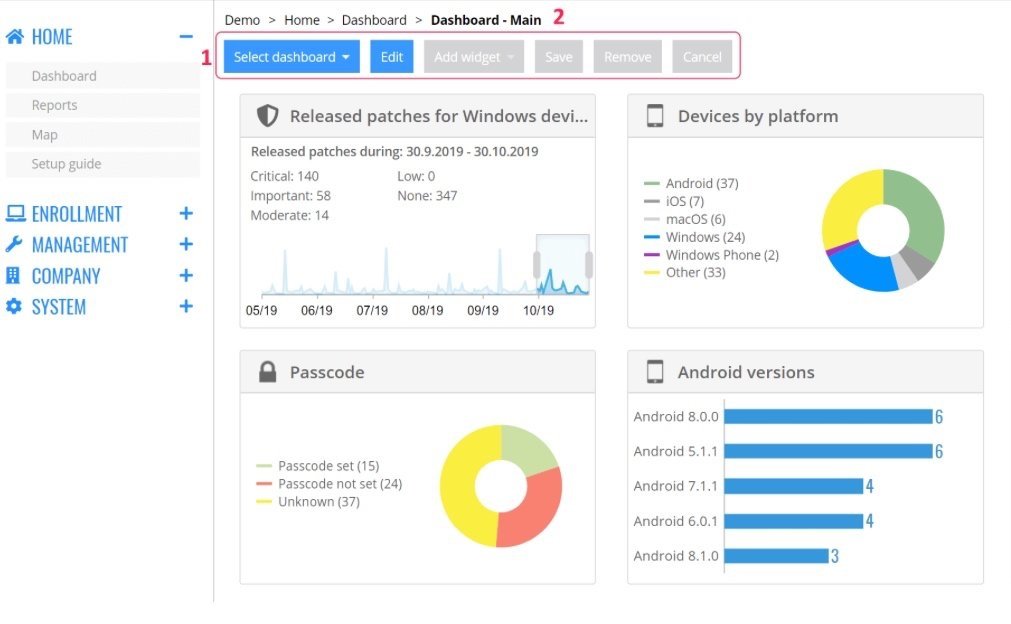Click the padlock icon in Passcode widget

pyautogui.click(x=268, y=372)
